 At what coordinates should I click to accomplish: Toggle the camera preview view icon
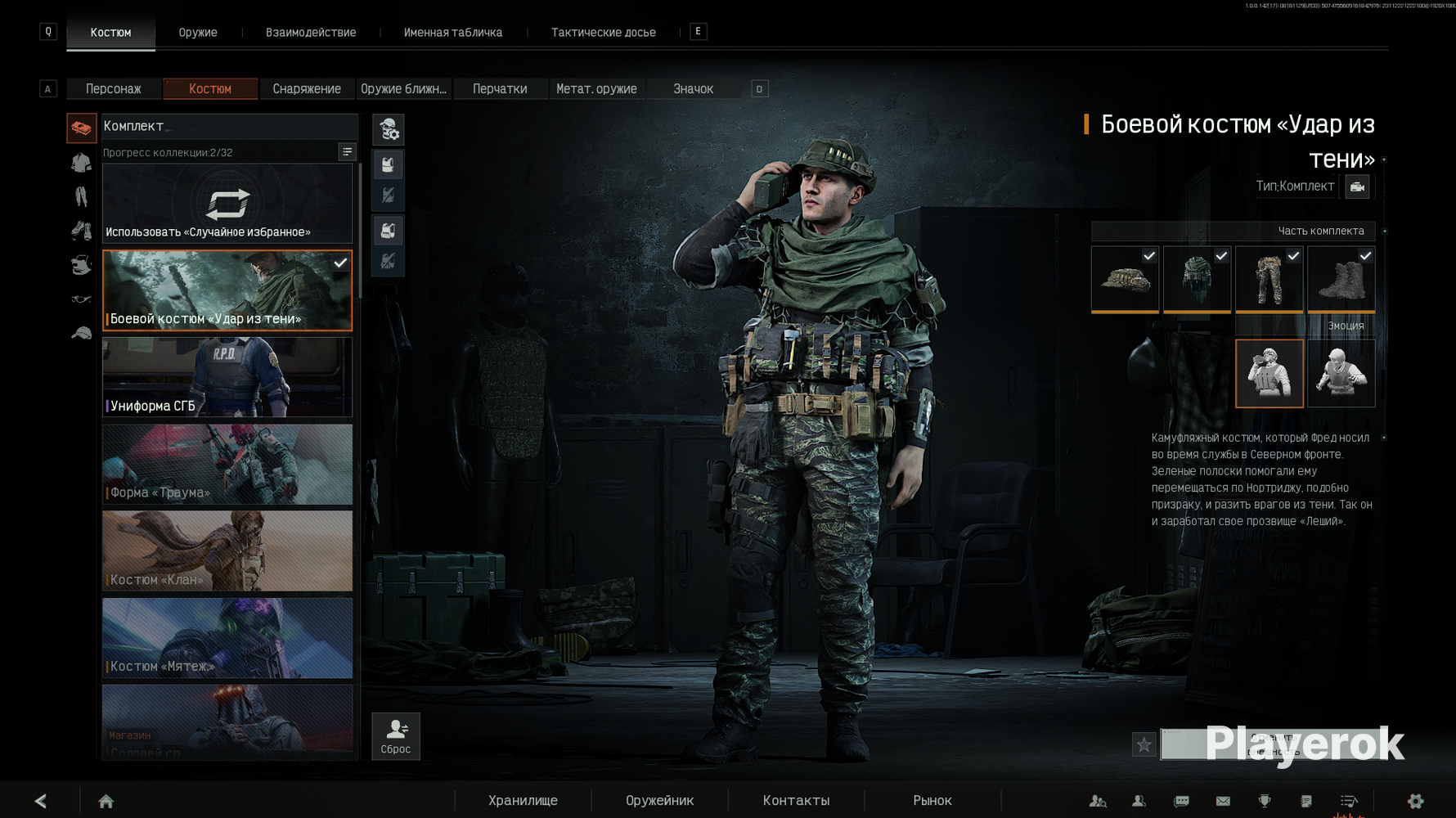coord(1358,187)
